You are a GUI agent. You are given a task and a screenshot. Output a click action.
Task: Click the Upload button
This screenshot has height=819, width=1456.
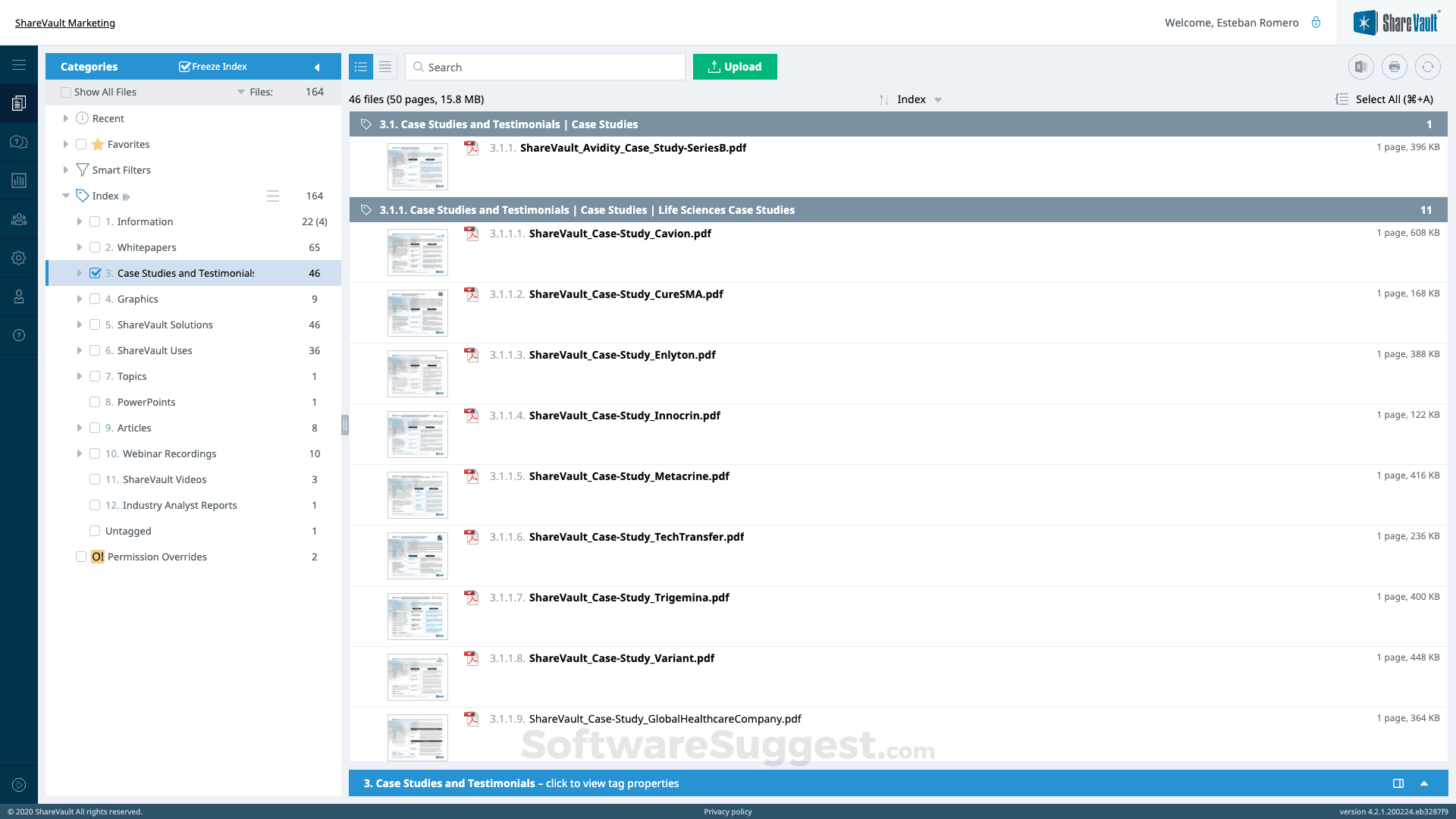pos(734,67)
